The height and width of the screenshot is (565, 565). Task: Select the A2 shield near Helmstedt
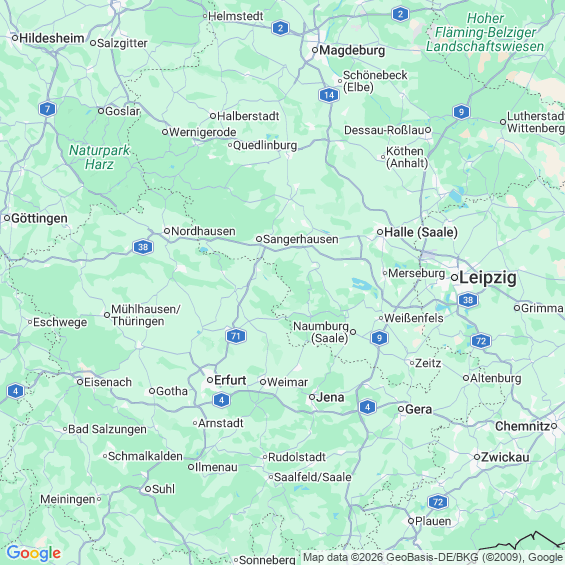point(281,28)
